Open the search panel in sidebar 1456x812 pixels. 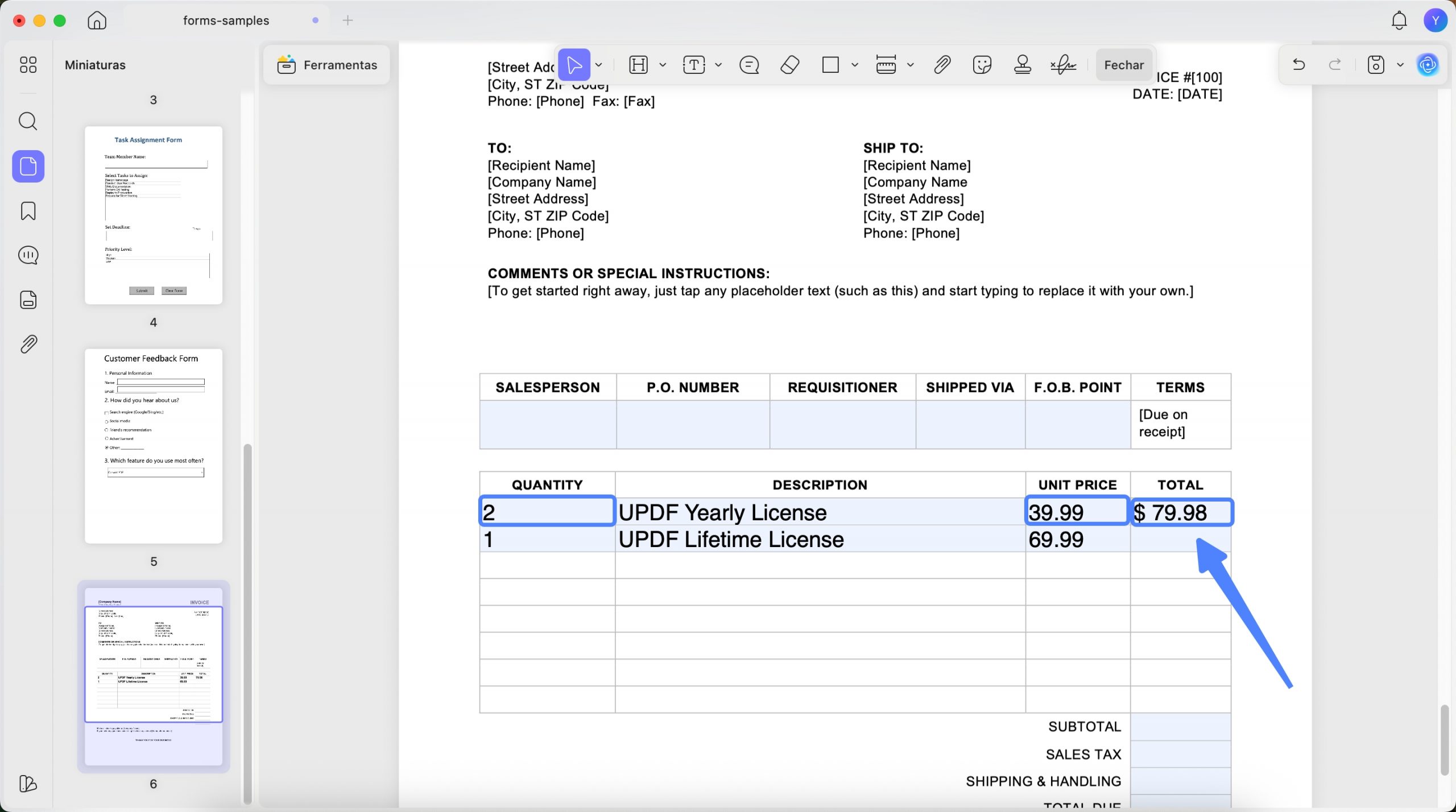28,121
